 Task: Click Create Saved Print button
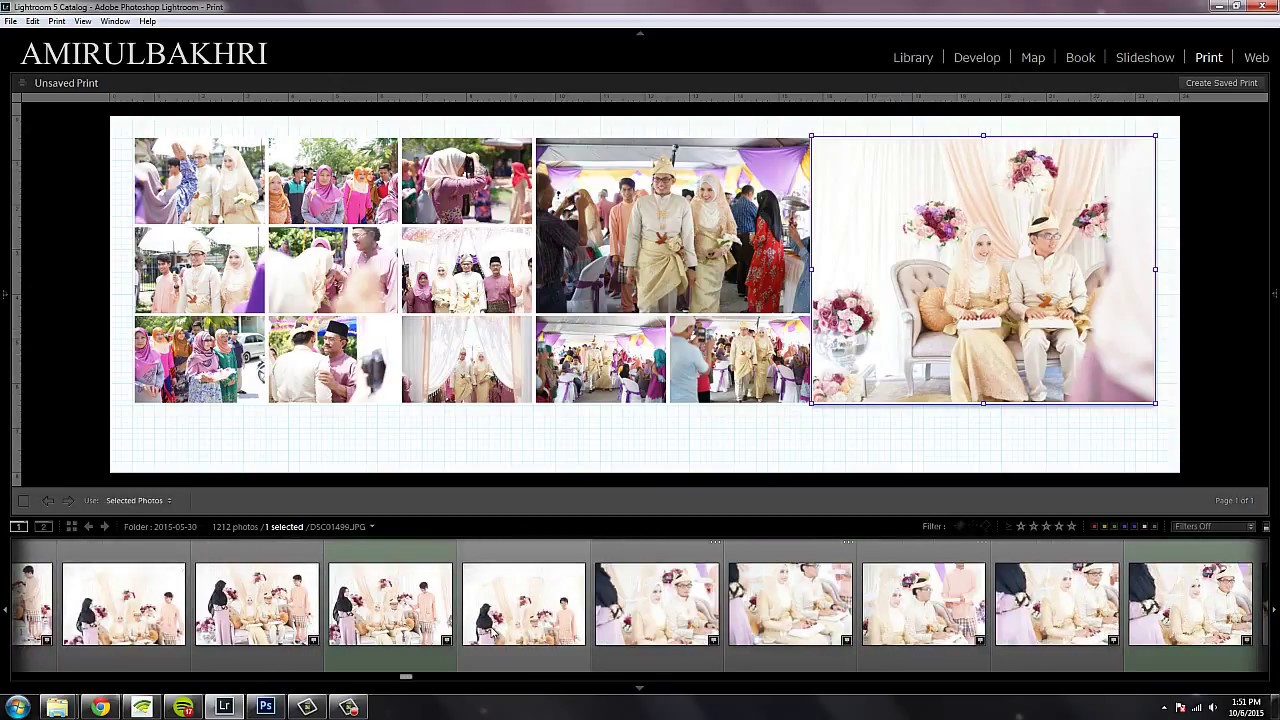[1221, 83]
